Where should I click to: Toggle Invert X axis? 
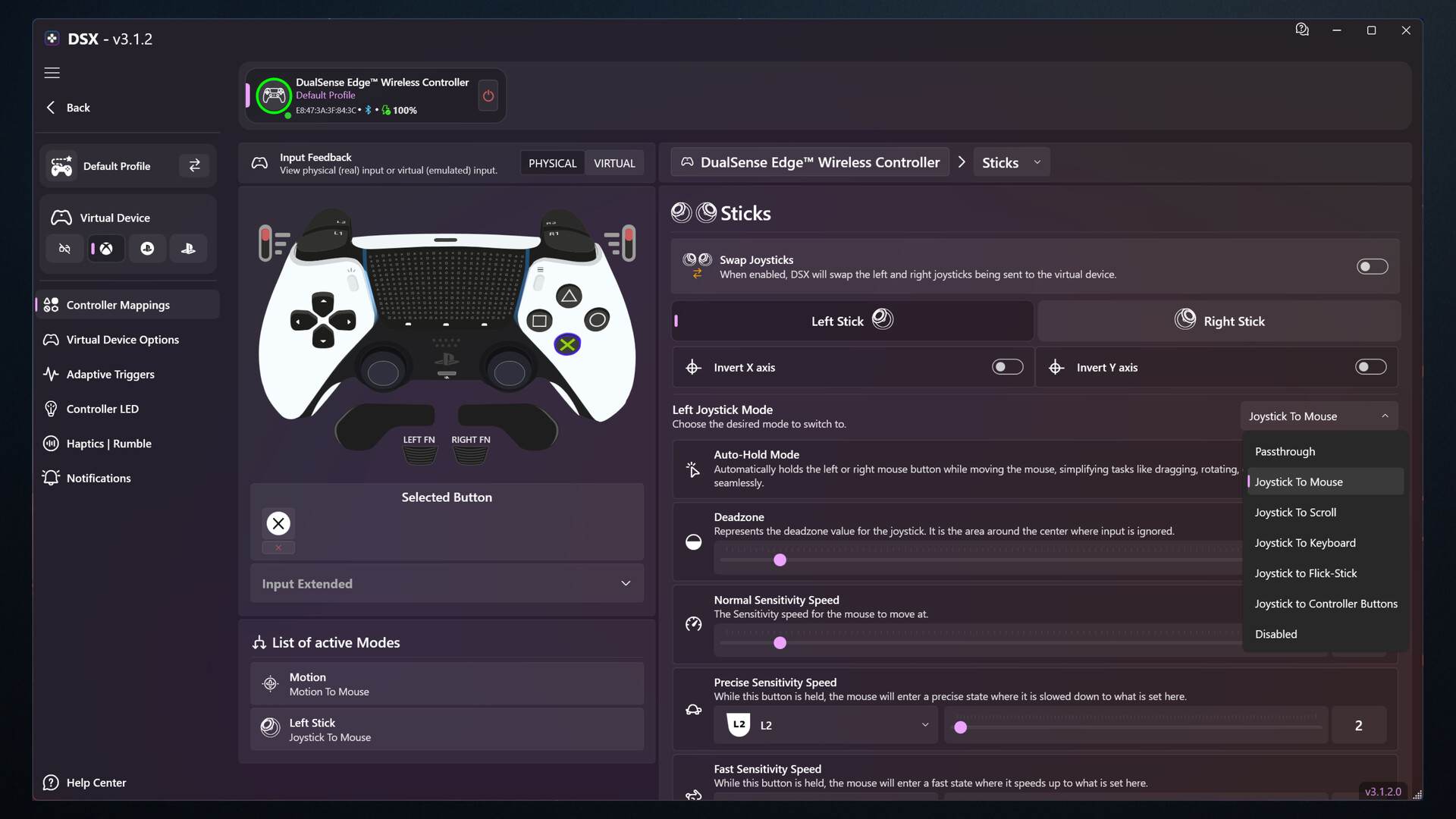coord(1006,366)
